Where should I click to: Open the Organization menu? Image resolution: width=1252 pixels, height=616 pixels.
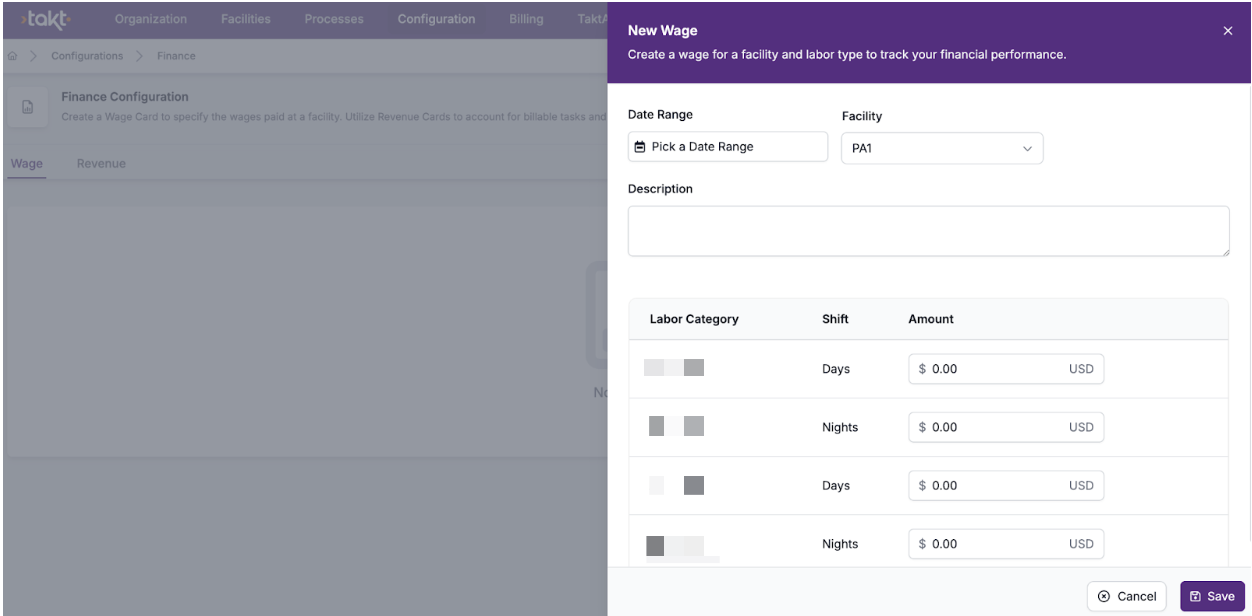point(150,19)
